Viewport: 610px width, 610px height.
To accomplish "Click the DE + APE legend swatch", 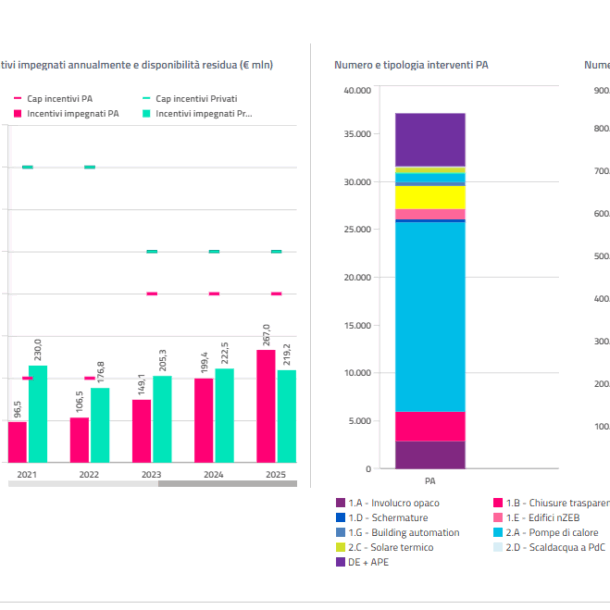I will (340, 562).
